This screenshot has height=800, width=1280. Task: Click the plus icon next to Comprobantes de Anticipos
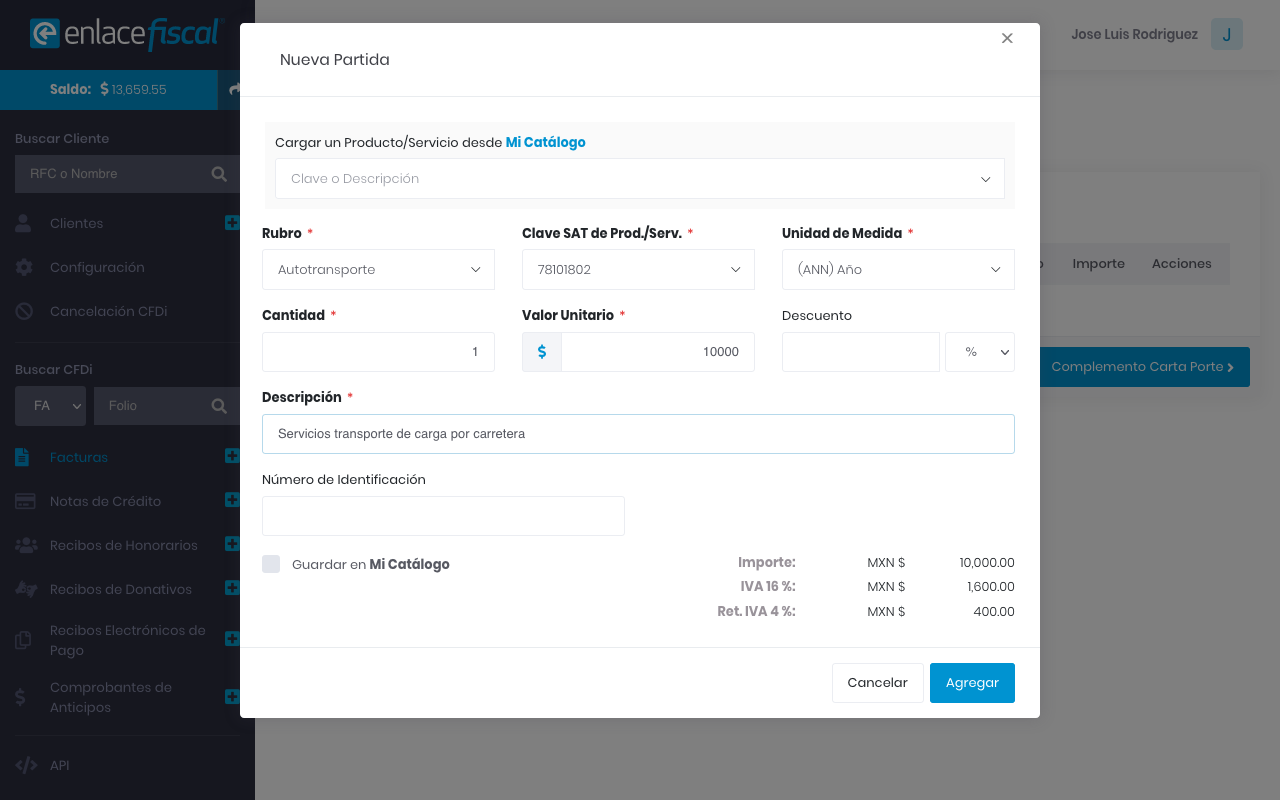click(232, 697)
